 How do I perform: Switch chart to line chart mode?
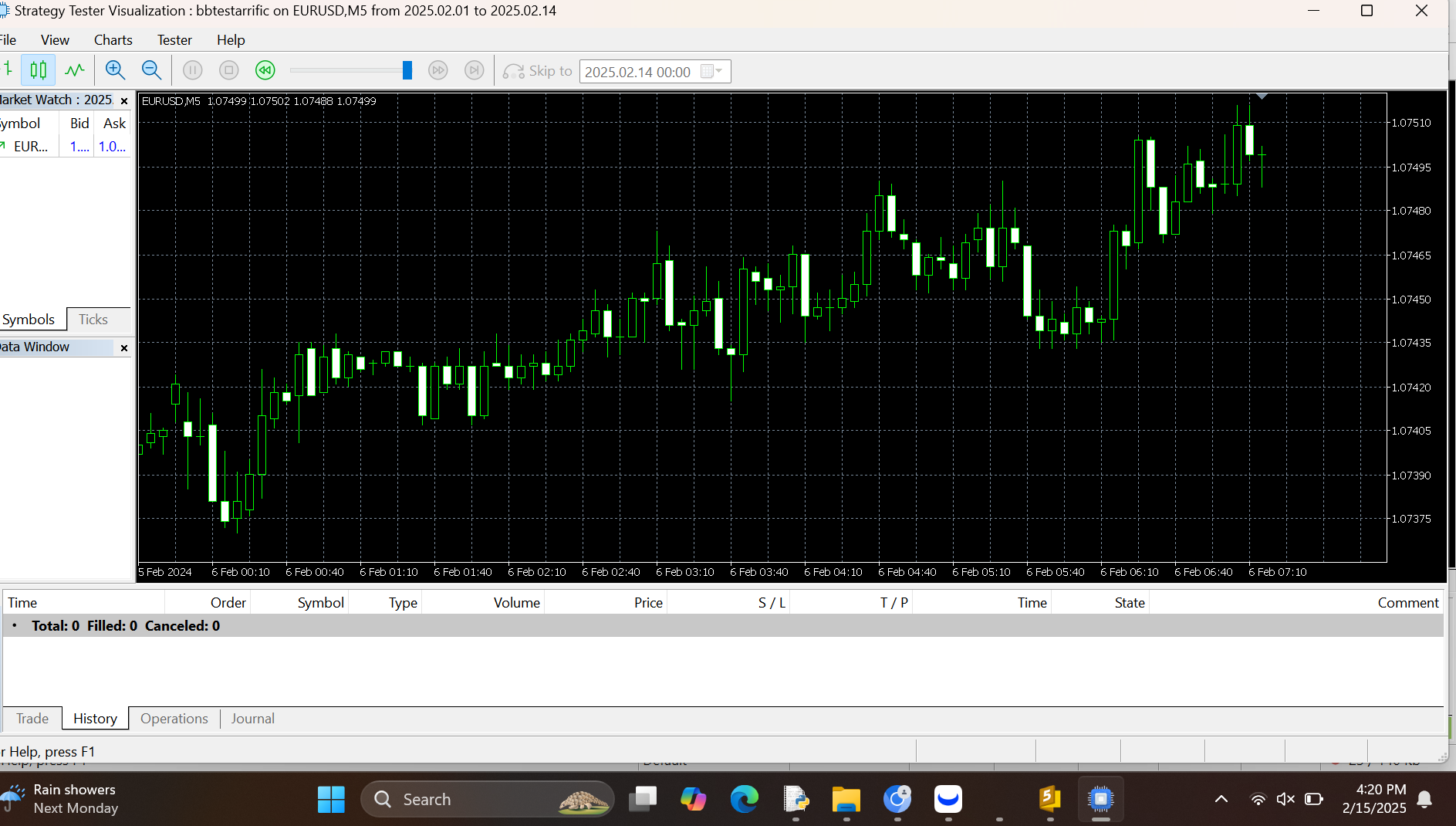pos(75,70)
